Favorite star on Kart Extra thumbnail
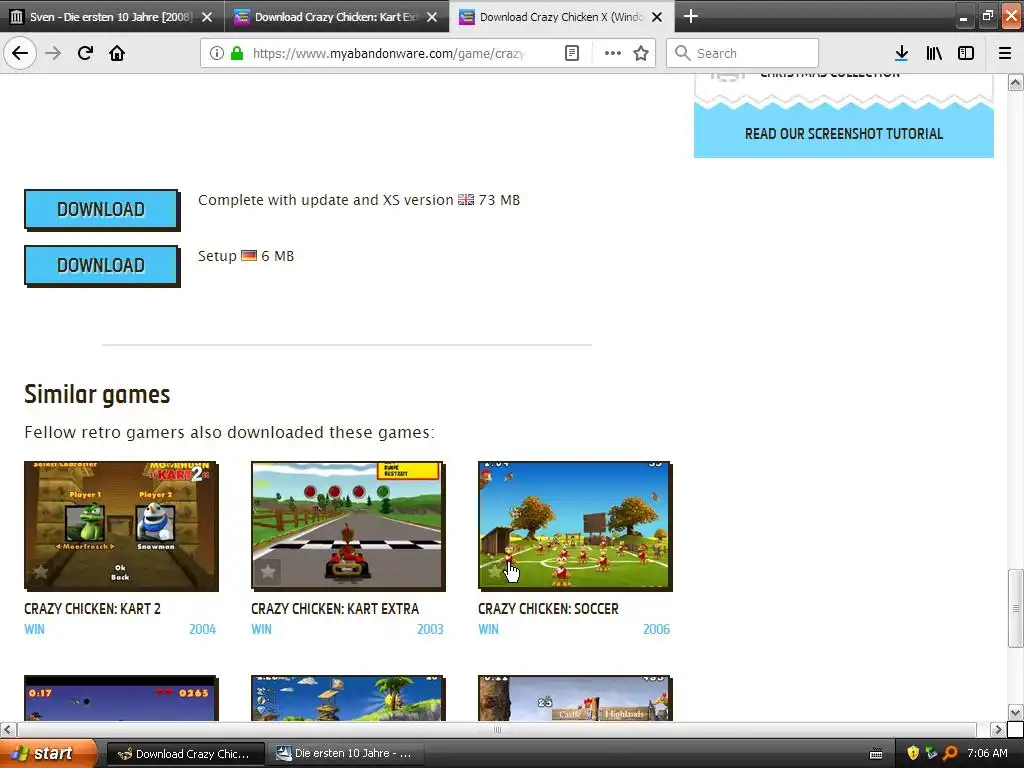The image size is (1024, 768). (x=268, y=571)
